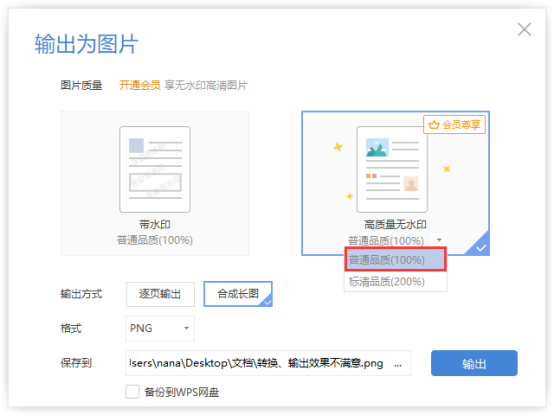Viewport: 554px width, 416px height.
Task: Select the 带水印 quality card
Action: [155, 183]
